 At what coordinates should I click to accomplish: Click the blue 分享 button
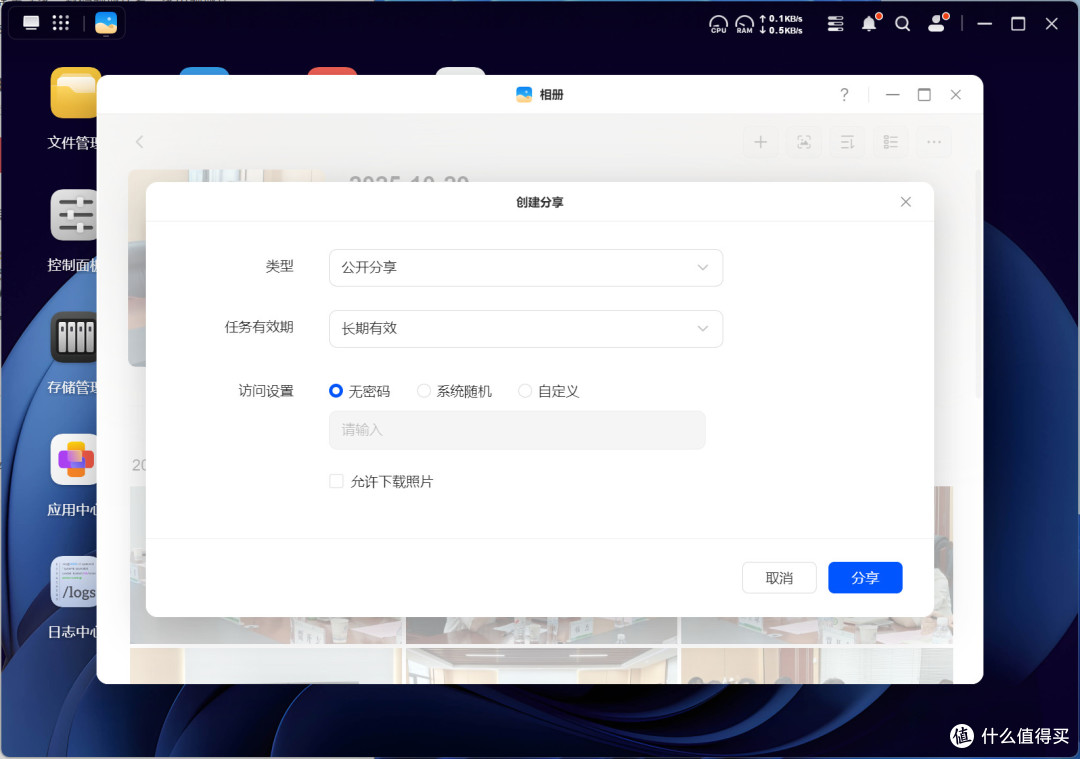click(x=865, y=578)
